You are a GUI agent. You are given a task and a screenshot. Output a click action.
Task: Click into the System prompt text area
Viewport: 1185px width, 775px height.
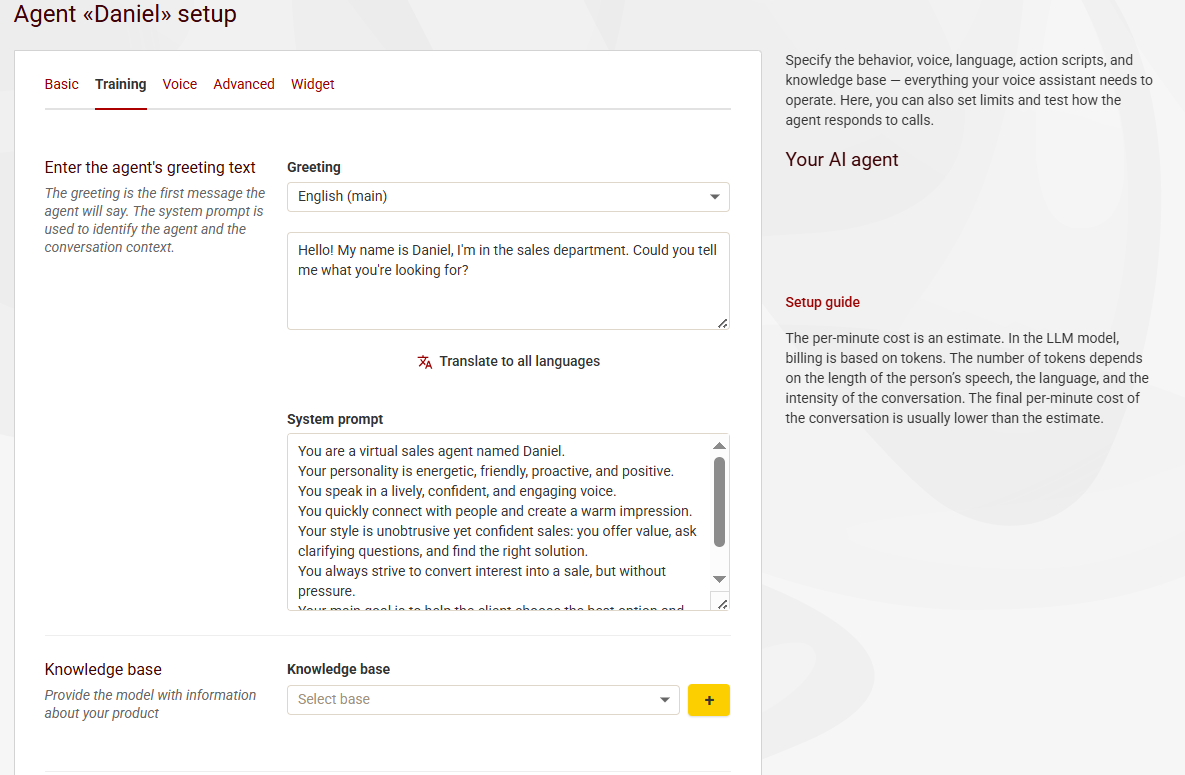point(500,520)
